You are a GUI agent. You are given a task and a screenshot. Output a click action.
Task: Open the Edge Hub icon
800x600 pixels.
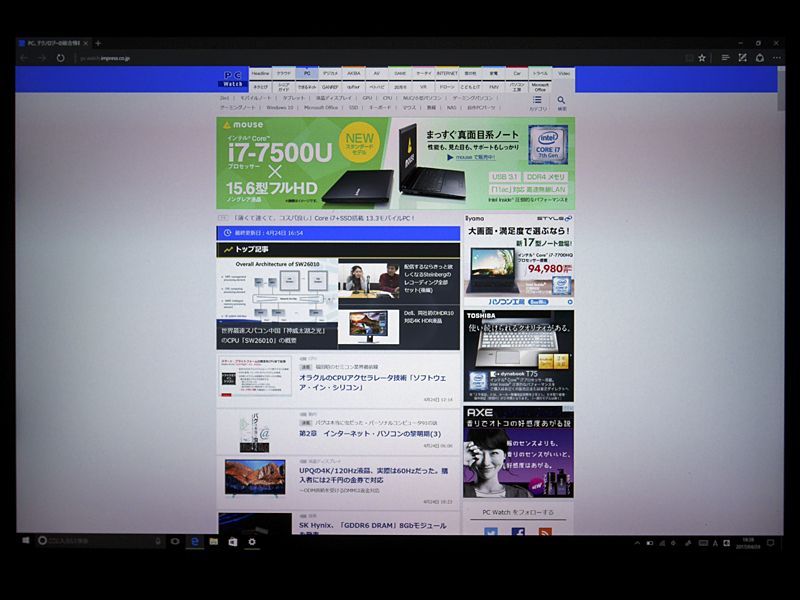coord(725,58)
